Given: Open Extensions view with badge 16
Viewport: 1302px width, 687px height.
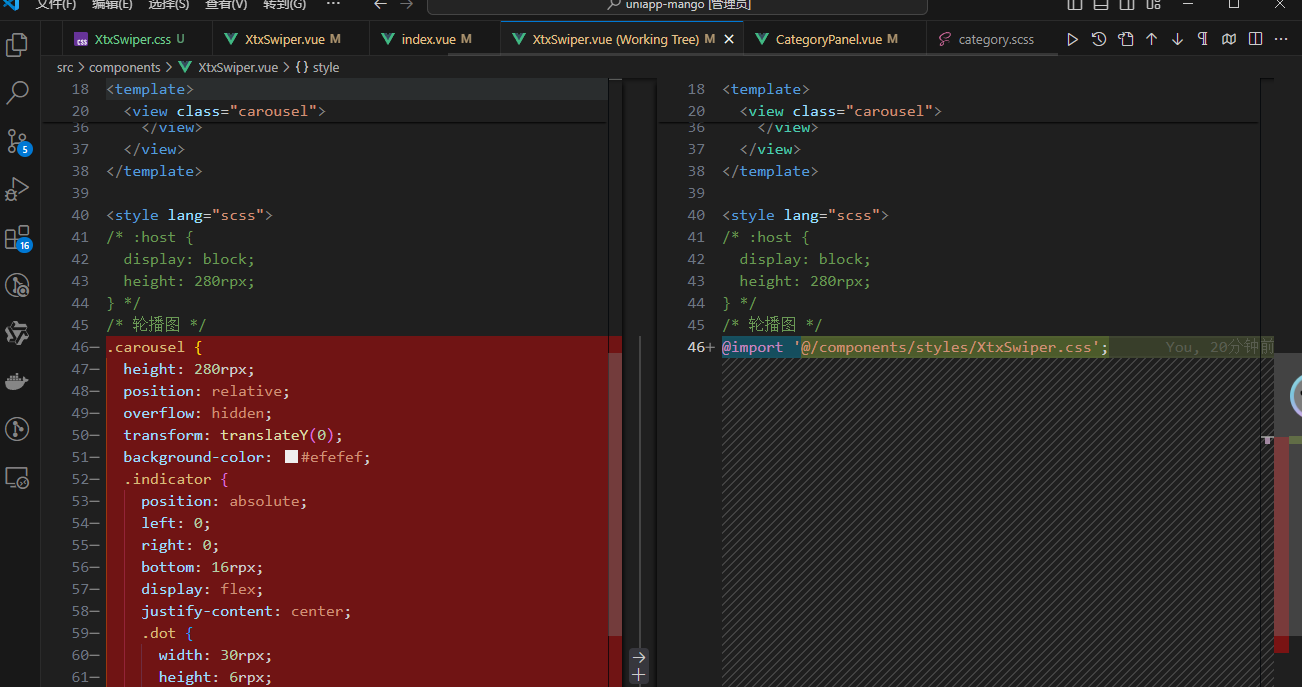Looking at the screenshot, I should pos(17,238).
